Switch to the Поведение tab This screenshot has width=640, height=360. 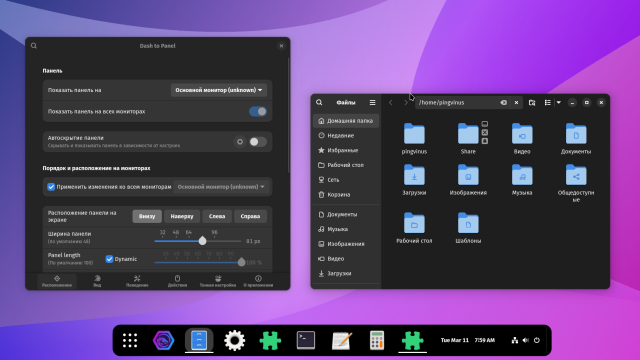[137, 281]
